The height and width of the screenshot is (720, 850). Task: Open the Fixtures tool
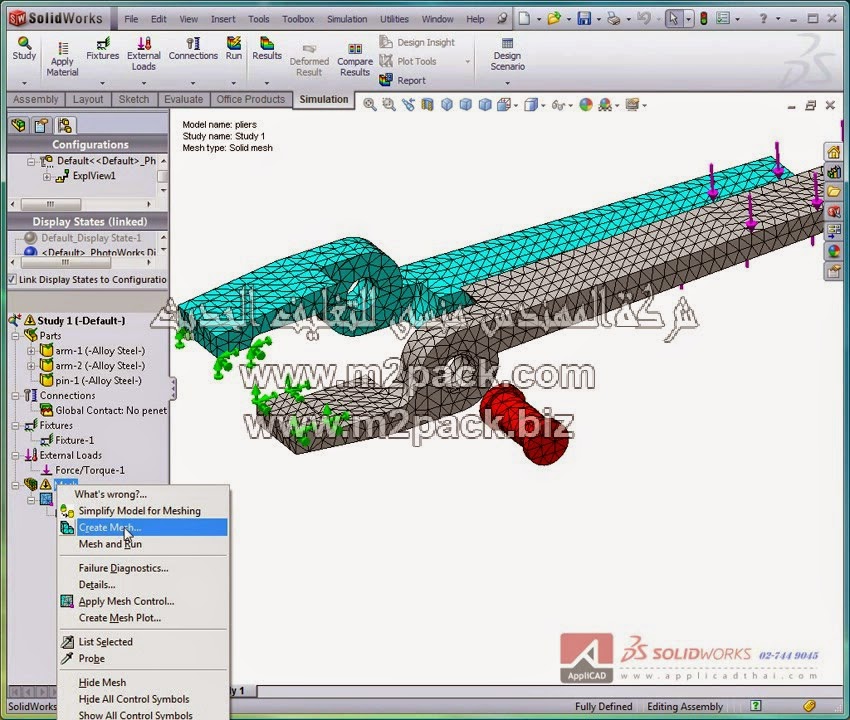[102, 49]
